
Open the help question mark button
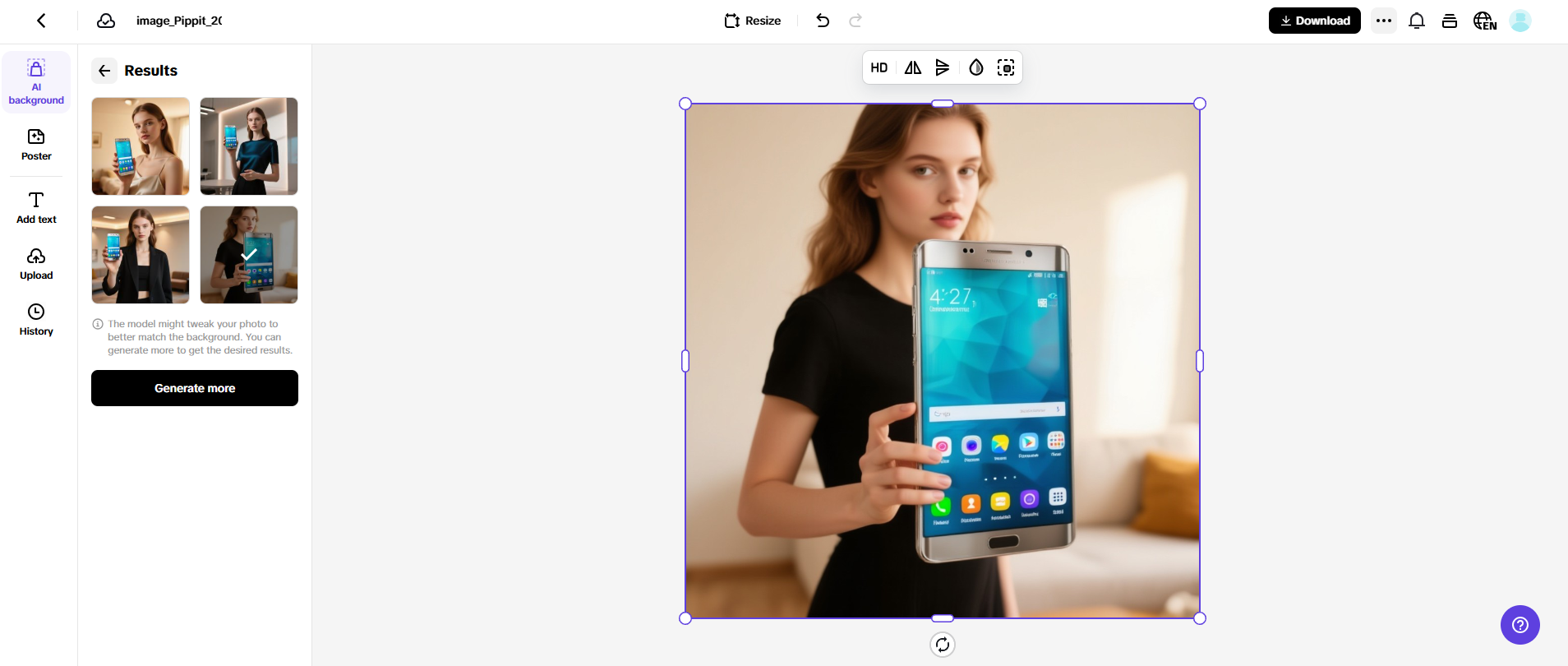tap(1520, 625)
